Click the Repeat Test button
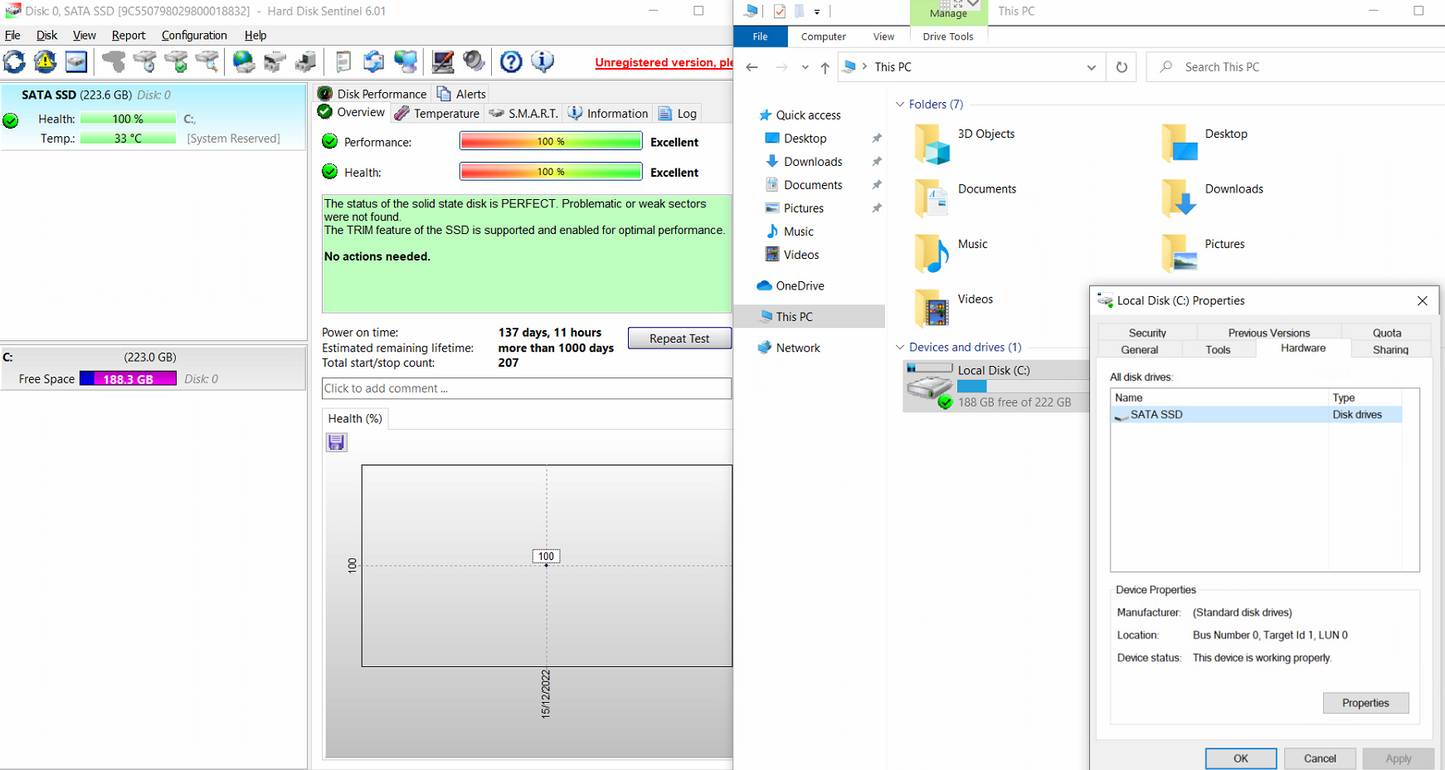 pyautogui.click(x=679, y=338)
